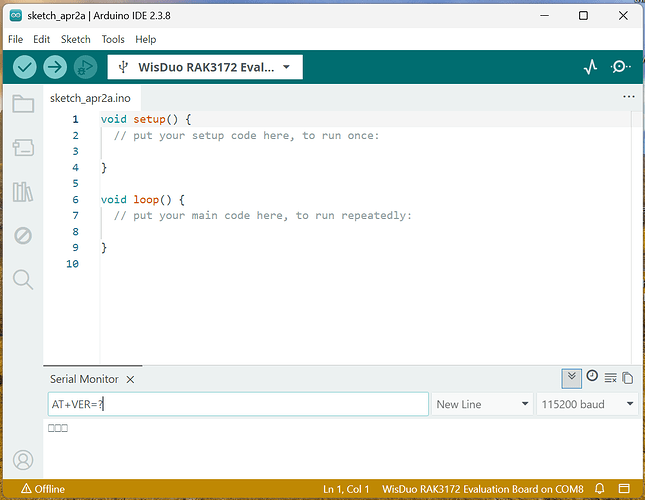The image size is (645, 500).
Task: Click the serial message input field
Action: tap(238, 404)
